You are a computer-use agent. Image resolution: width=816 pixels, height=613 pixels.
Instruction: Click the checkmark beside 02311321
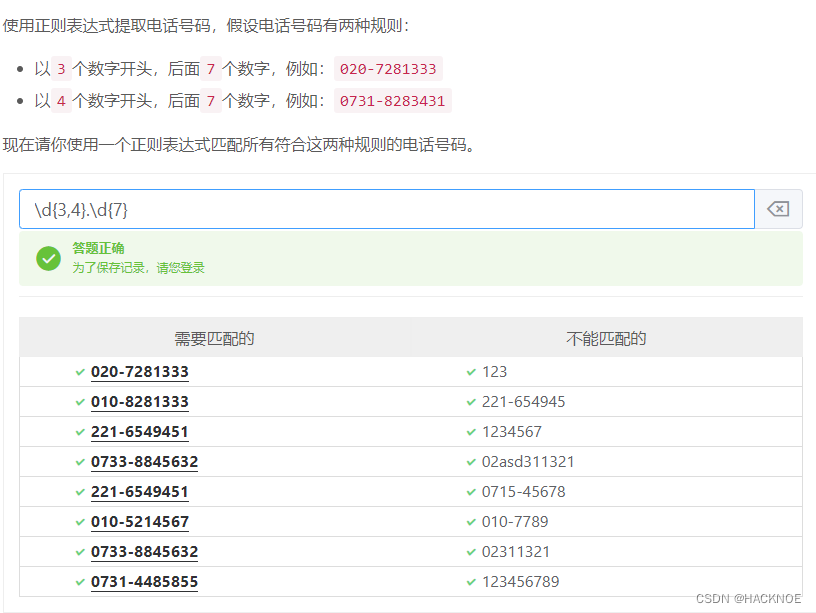point(471,552)
